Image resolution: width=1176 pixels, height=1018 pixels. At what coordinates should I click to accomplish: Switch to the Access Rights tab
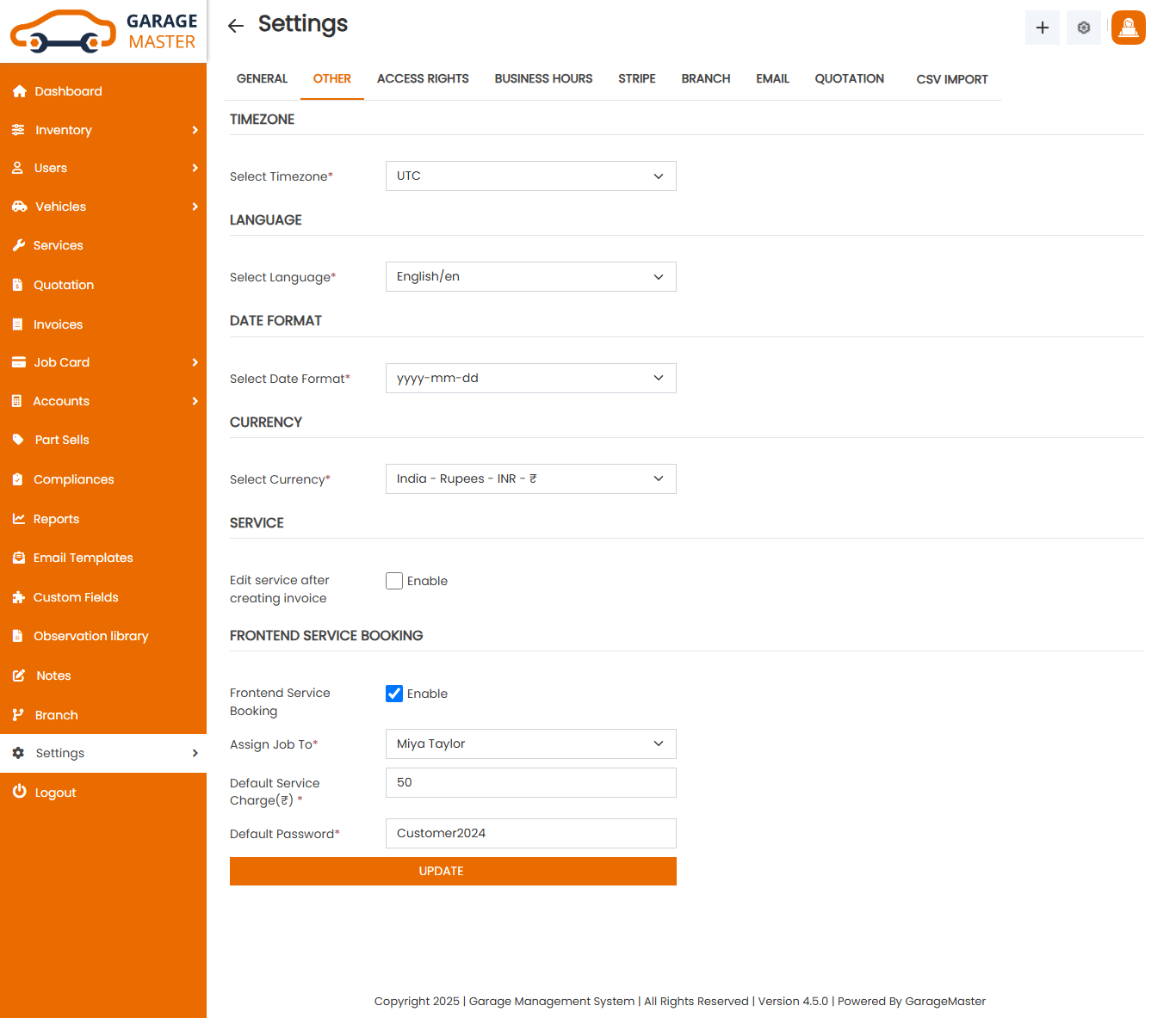tap(423, 79)
